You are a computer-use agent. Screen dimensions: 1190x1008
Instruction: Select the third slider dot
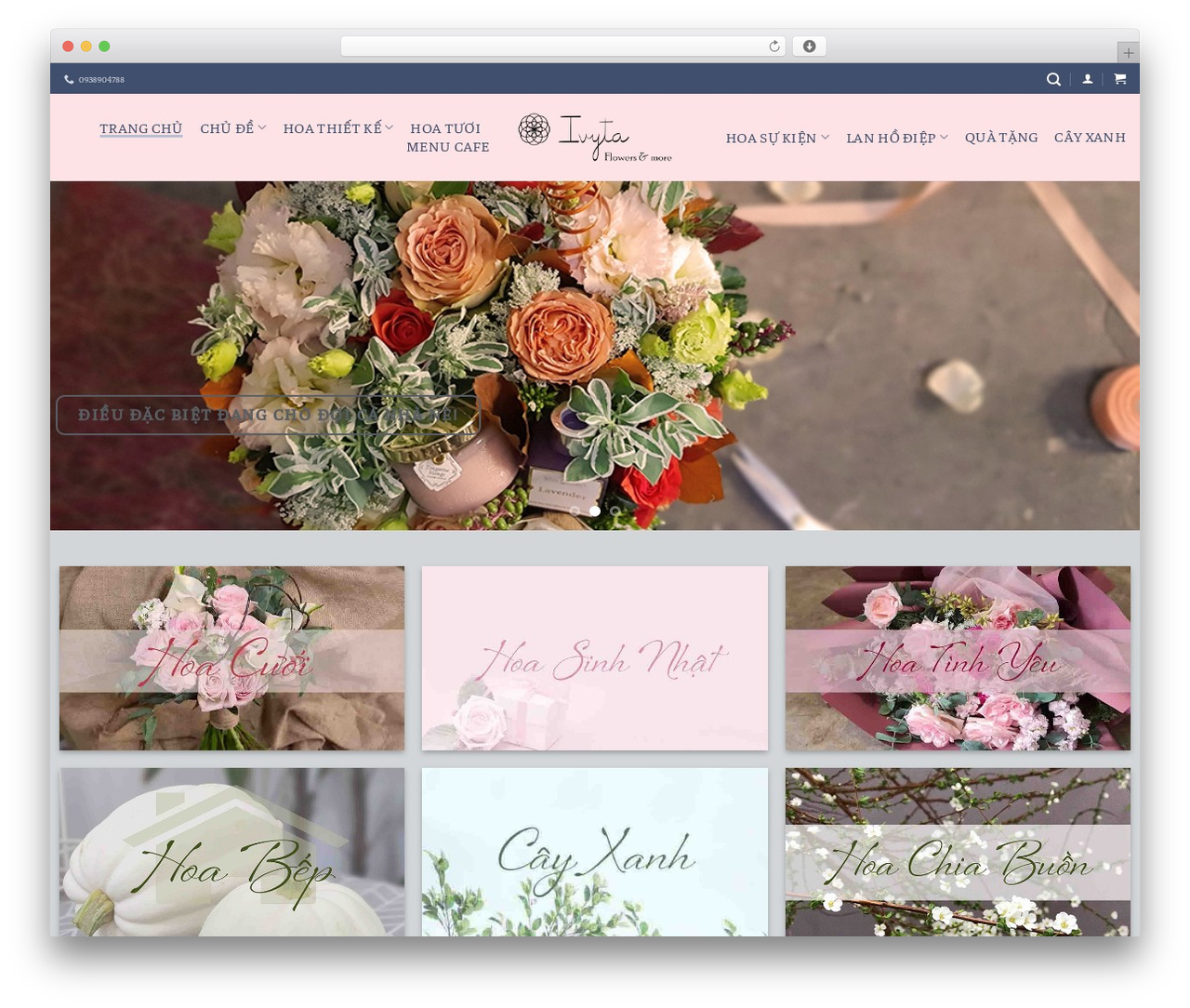coord(615,511)
